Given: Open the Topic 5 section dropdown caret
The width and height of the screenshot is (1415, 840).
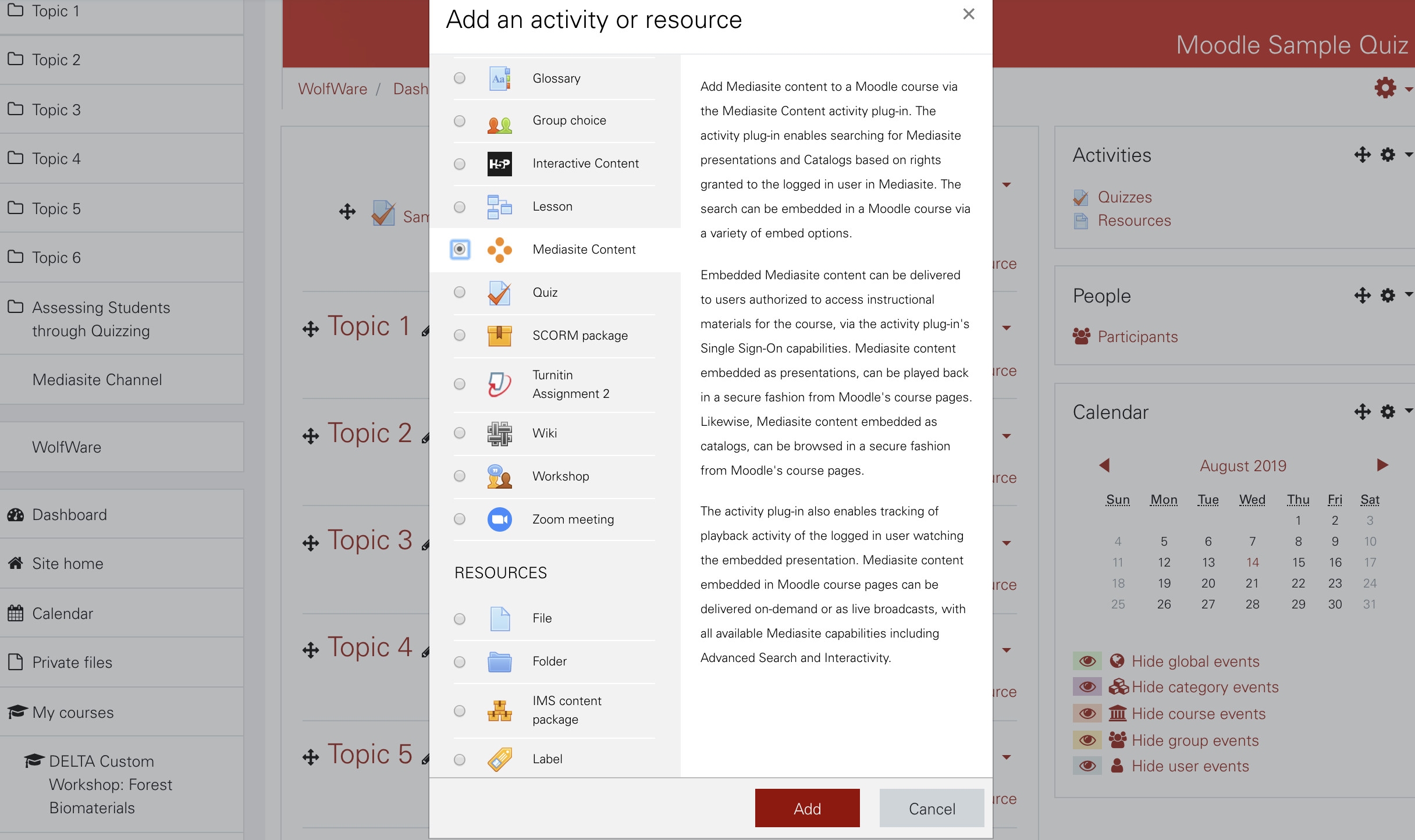Looking at the screenshot, I should (1007, 757).
